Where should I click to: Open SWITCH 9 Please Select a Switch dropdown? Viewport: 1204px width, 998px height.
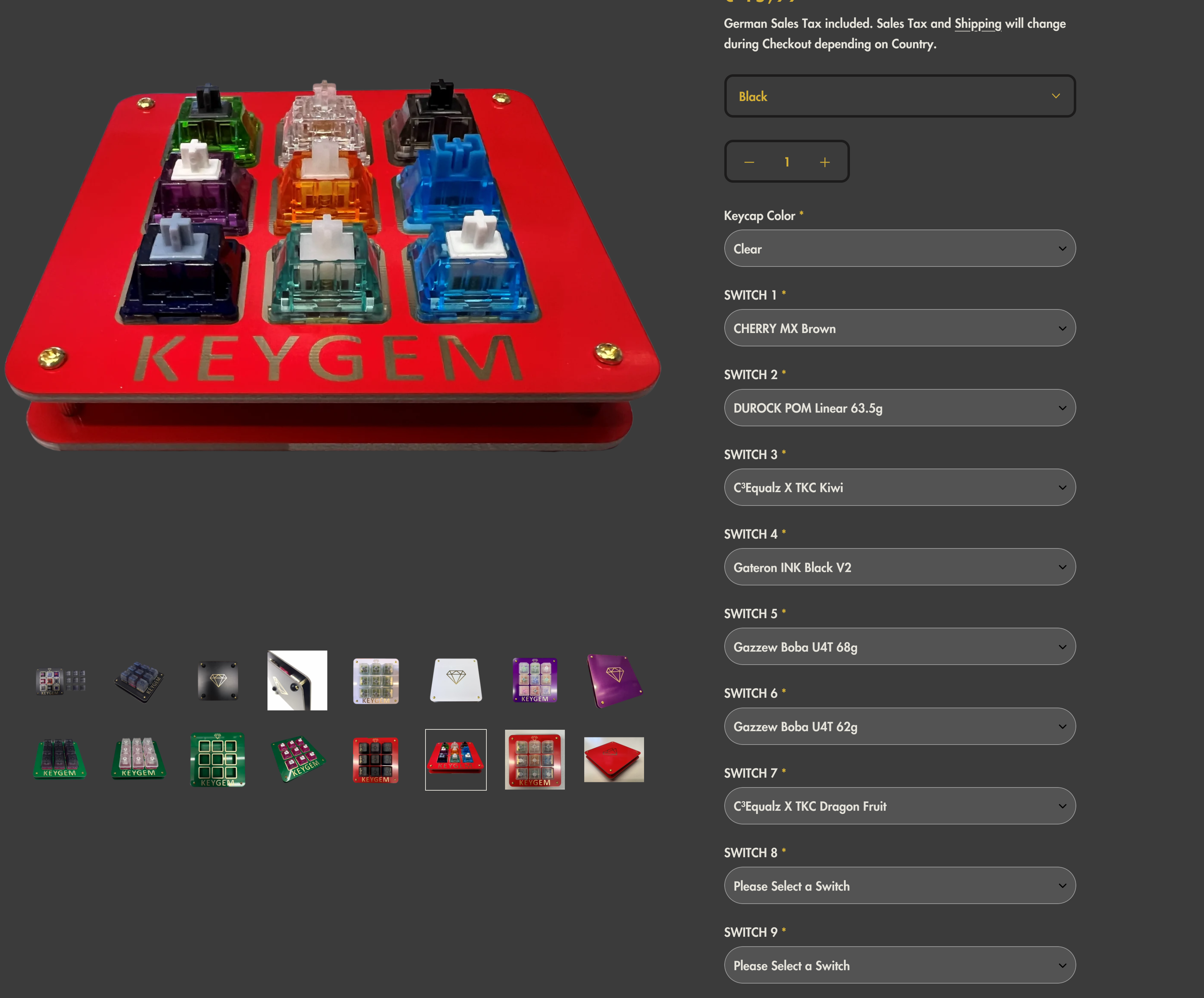click(900, 965)
